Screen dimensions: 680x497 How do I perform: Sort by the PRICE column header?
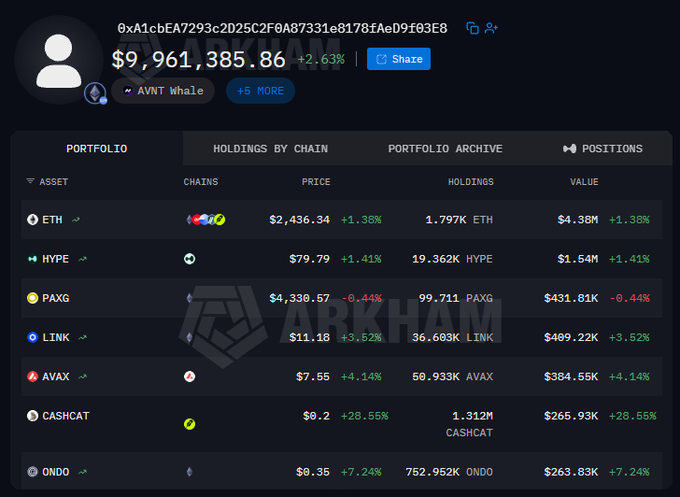point(316,182)
